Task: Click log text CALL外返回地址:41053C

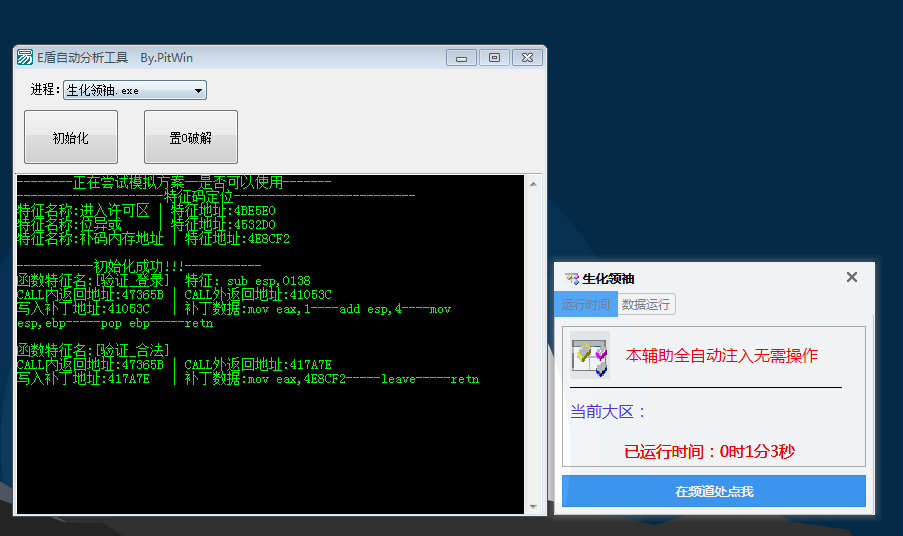Action: (x=258, y=295)
